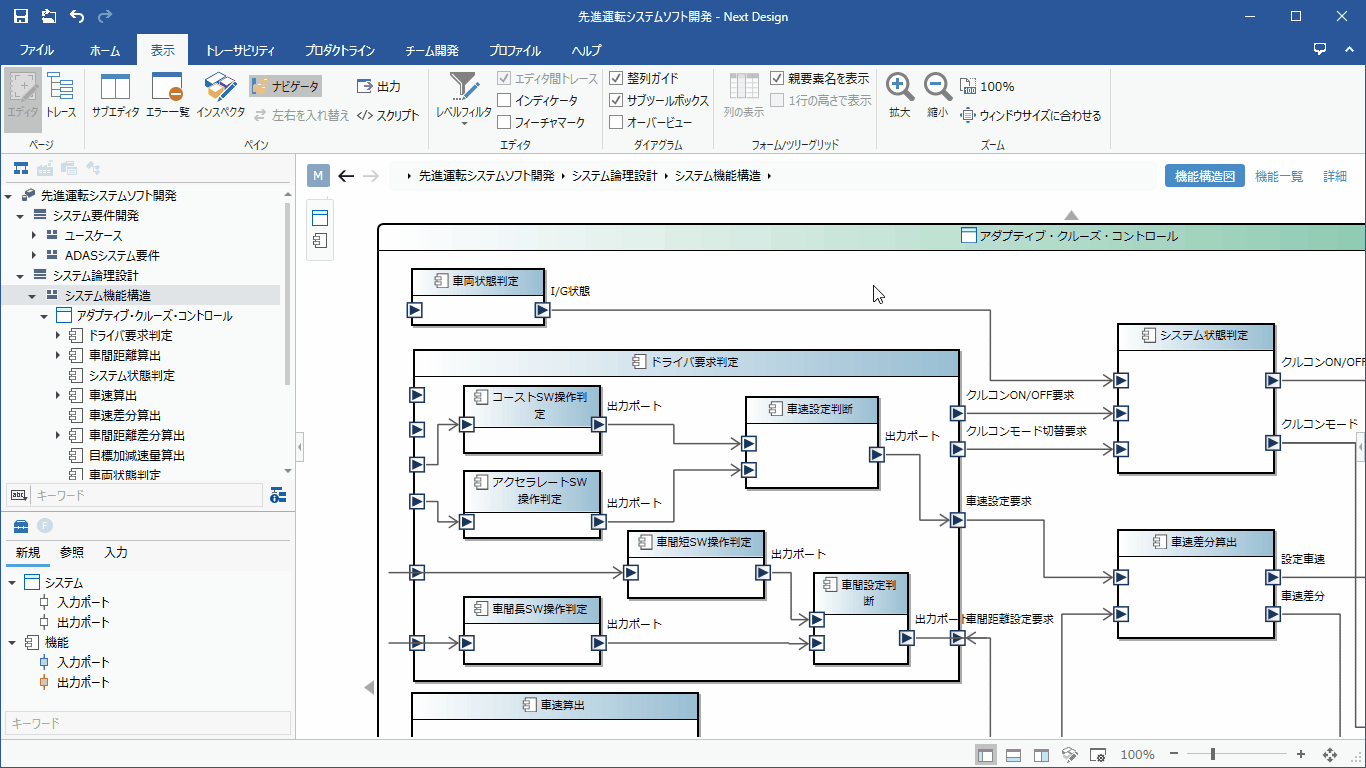Click the M model icon button
The image size is (1366, 768).
coord(318,176)
